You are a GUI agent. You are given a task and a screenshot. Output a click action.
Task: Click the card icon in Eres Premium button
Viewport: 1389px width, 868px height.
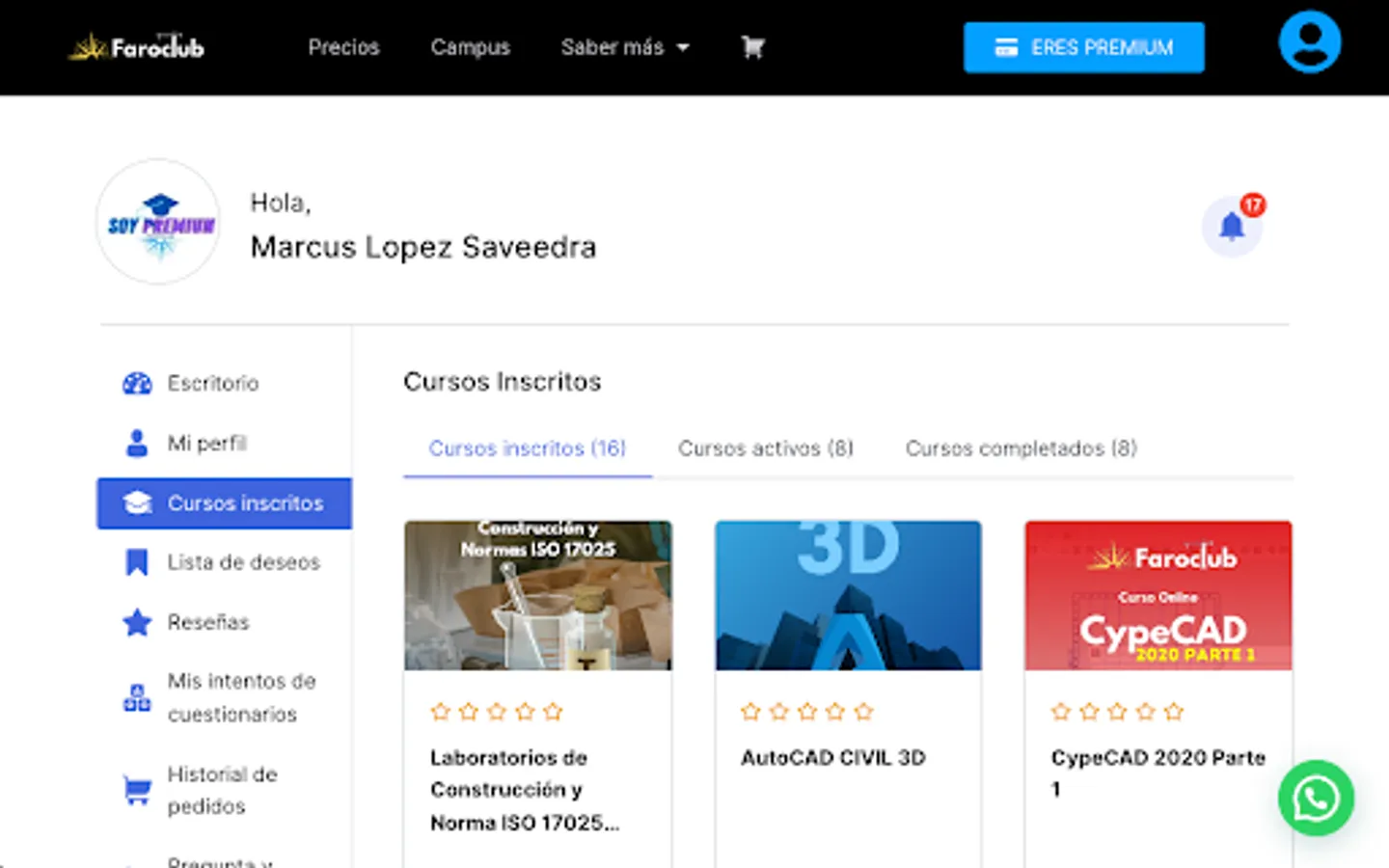1006,47
